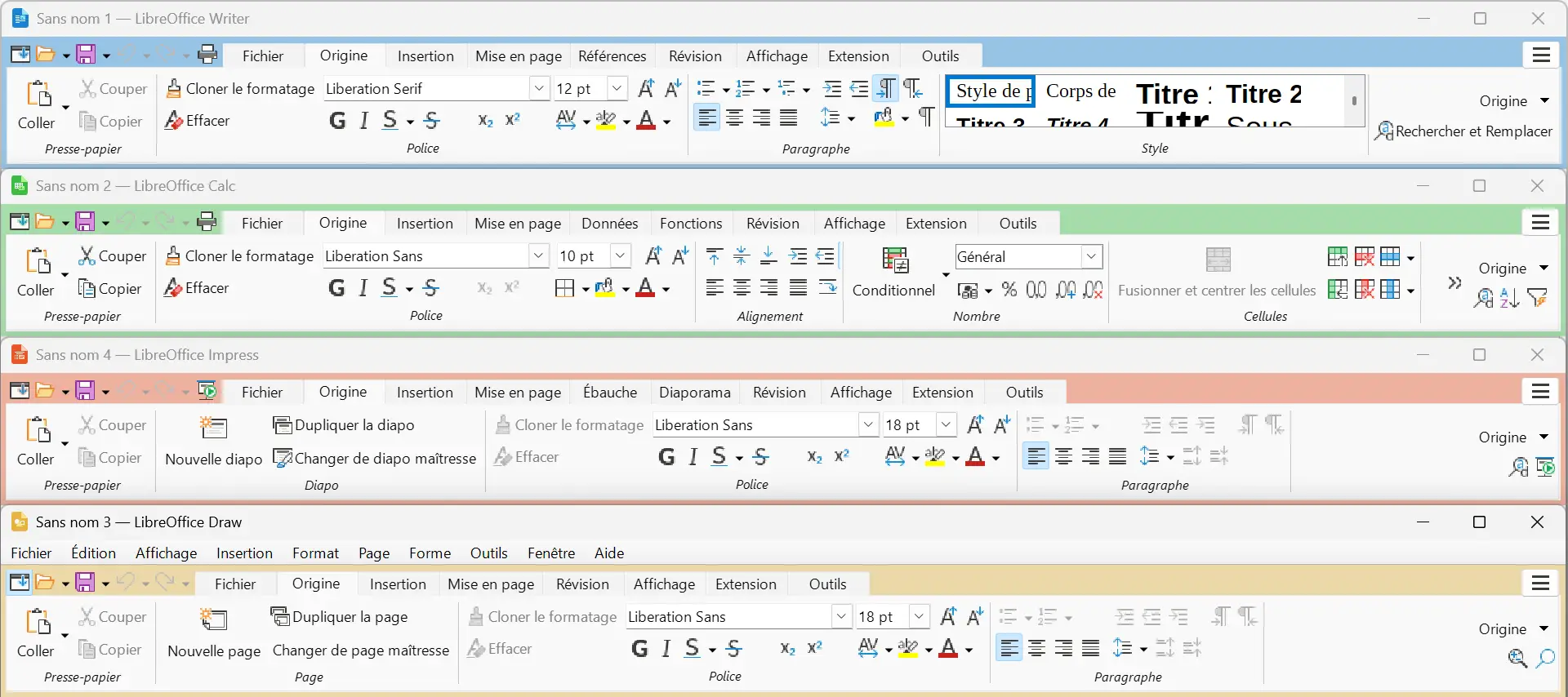Toggle Bold (G) in the Writer window
1568x697 pixels.
coord(337,121)
